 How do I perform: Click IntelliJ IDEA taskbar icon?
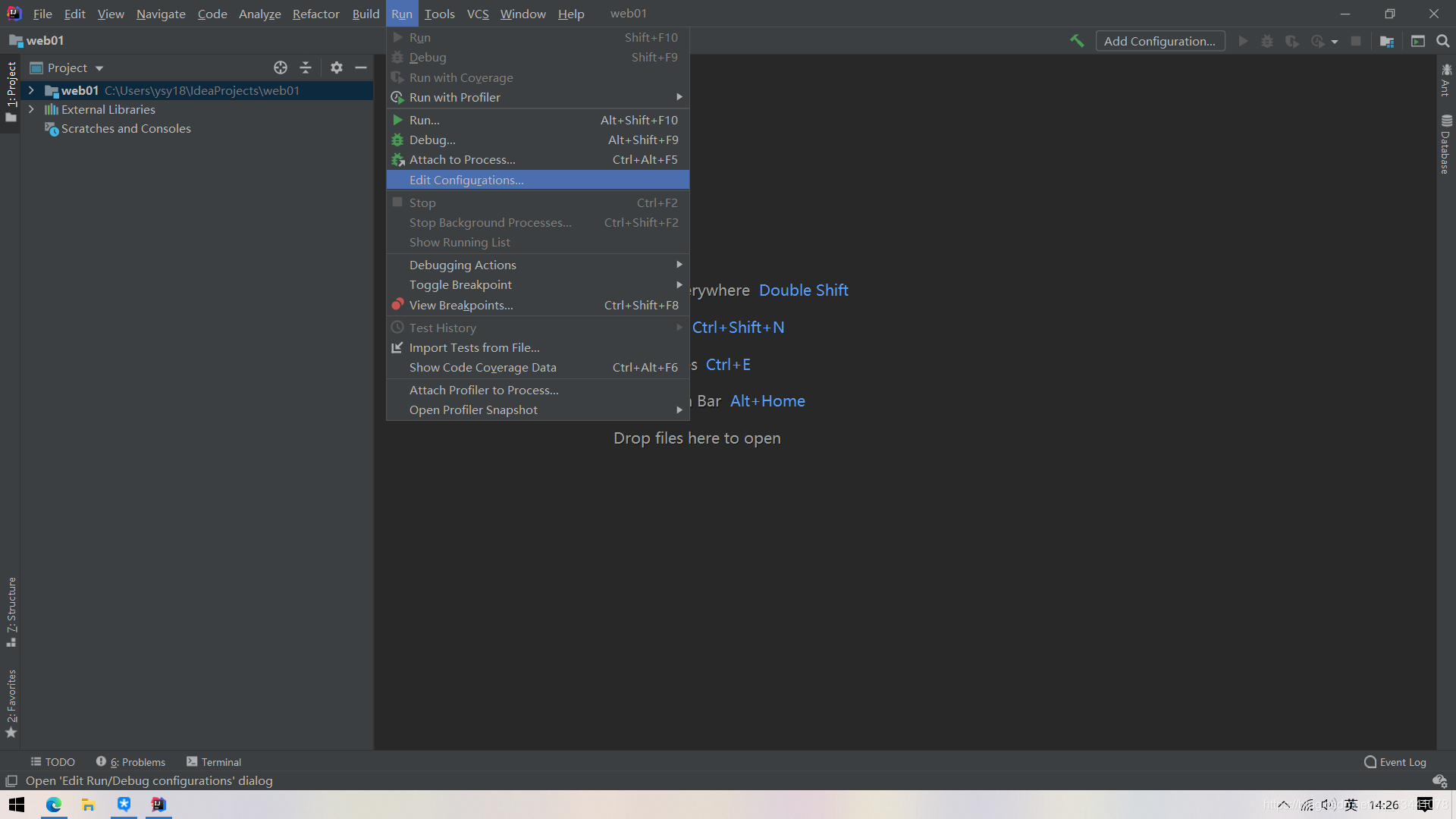(x=158, y=805)
